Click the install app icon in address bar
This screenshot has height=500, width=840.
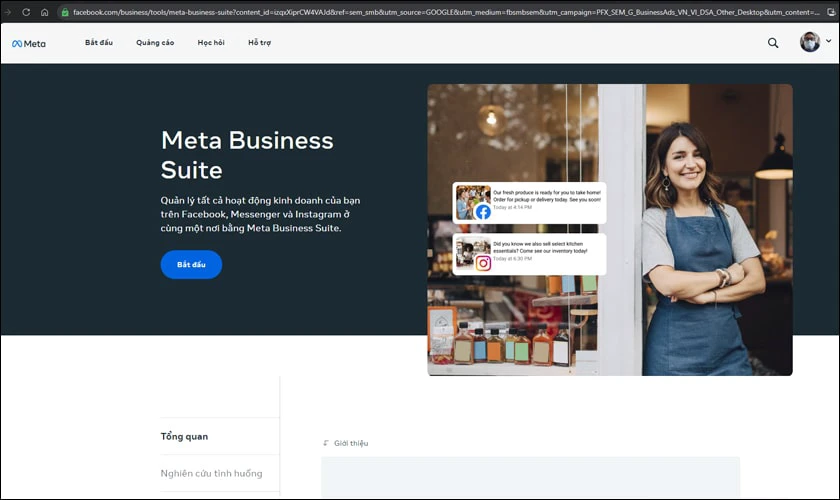[831, 12]
